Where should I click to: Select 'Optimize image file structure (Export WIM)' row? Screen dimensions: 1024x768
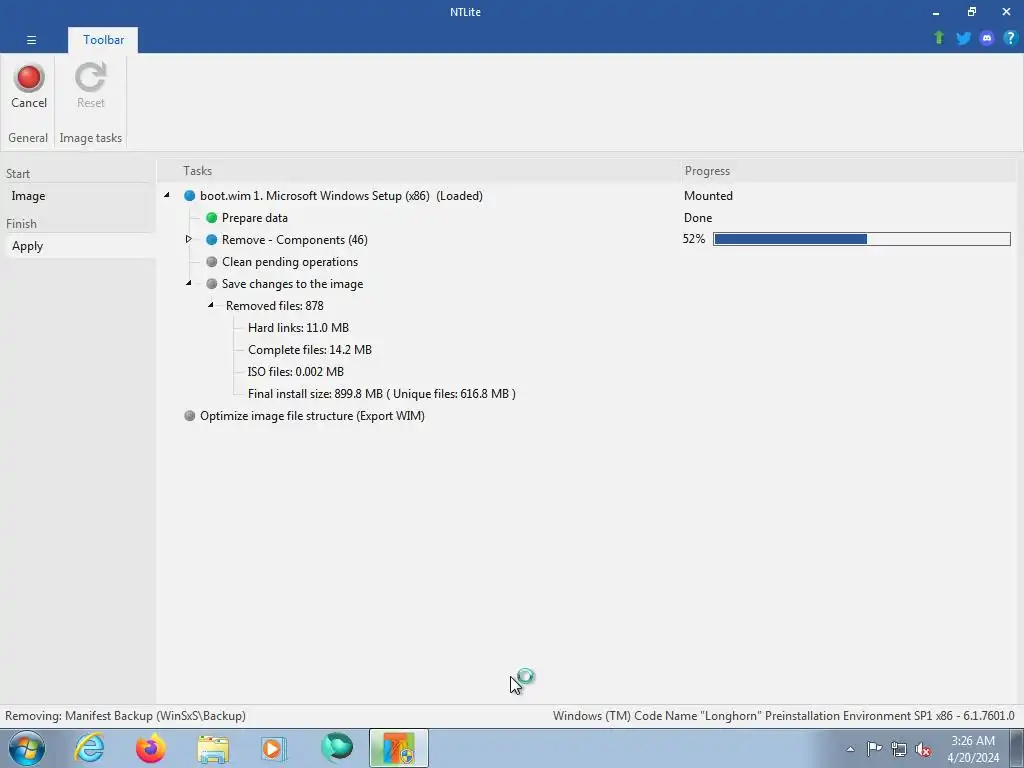tap(312, 416)
